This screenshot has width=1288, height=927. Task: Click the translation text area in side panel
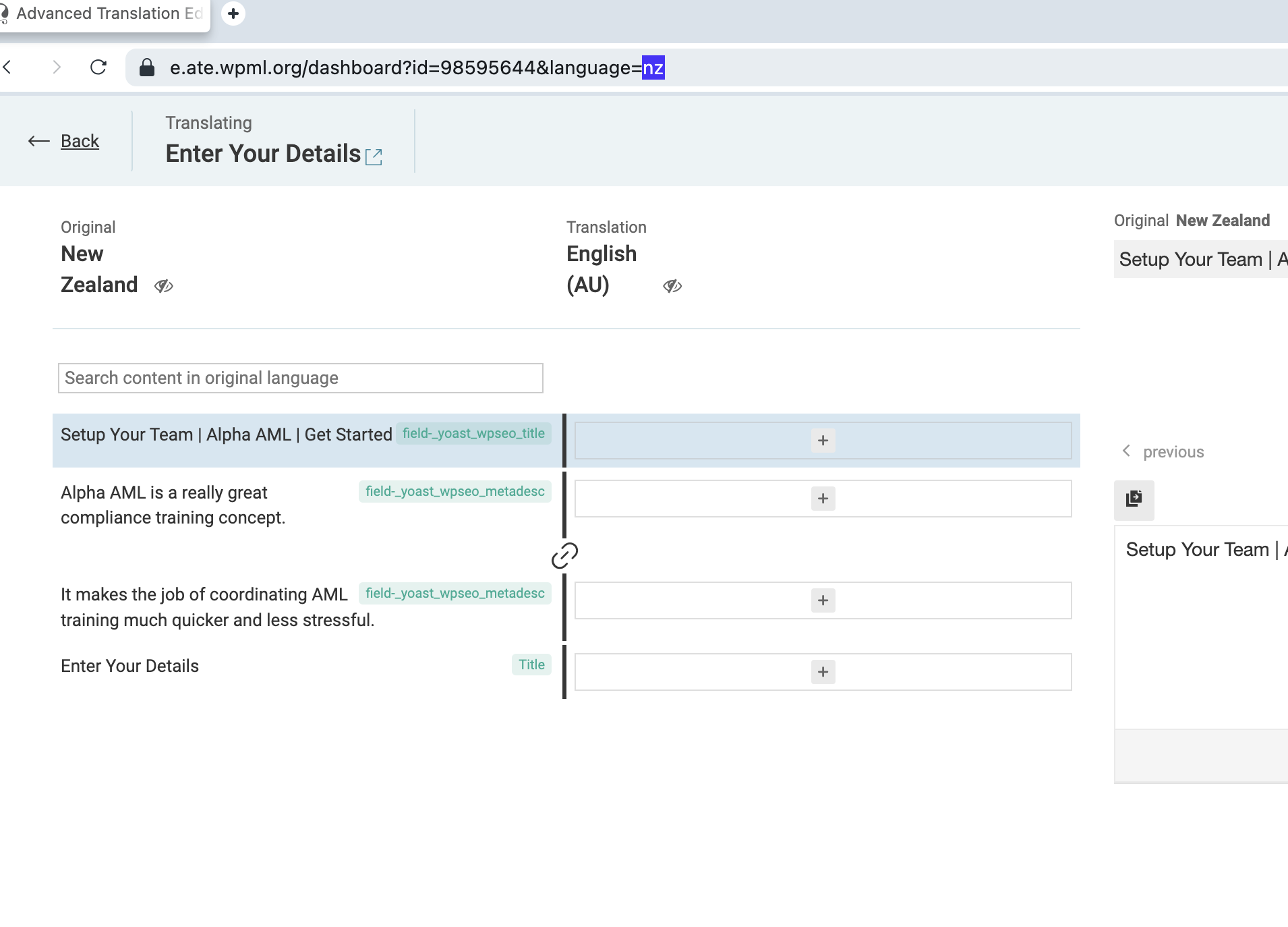coord(1202,627)
